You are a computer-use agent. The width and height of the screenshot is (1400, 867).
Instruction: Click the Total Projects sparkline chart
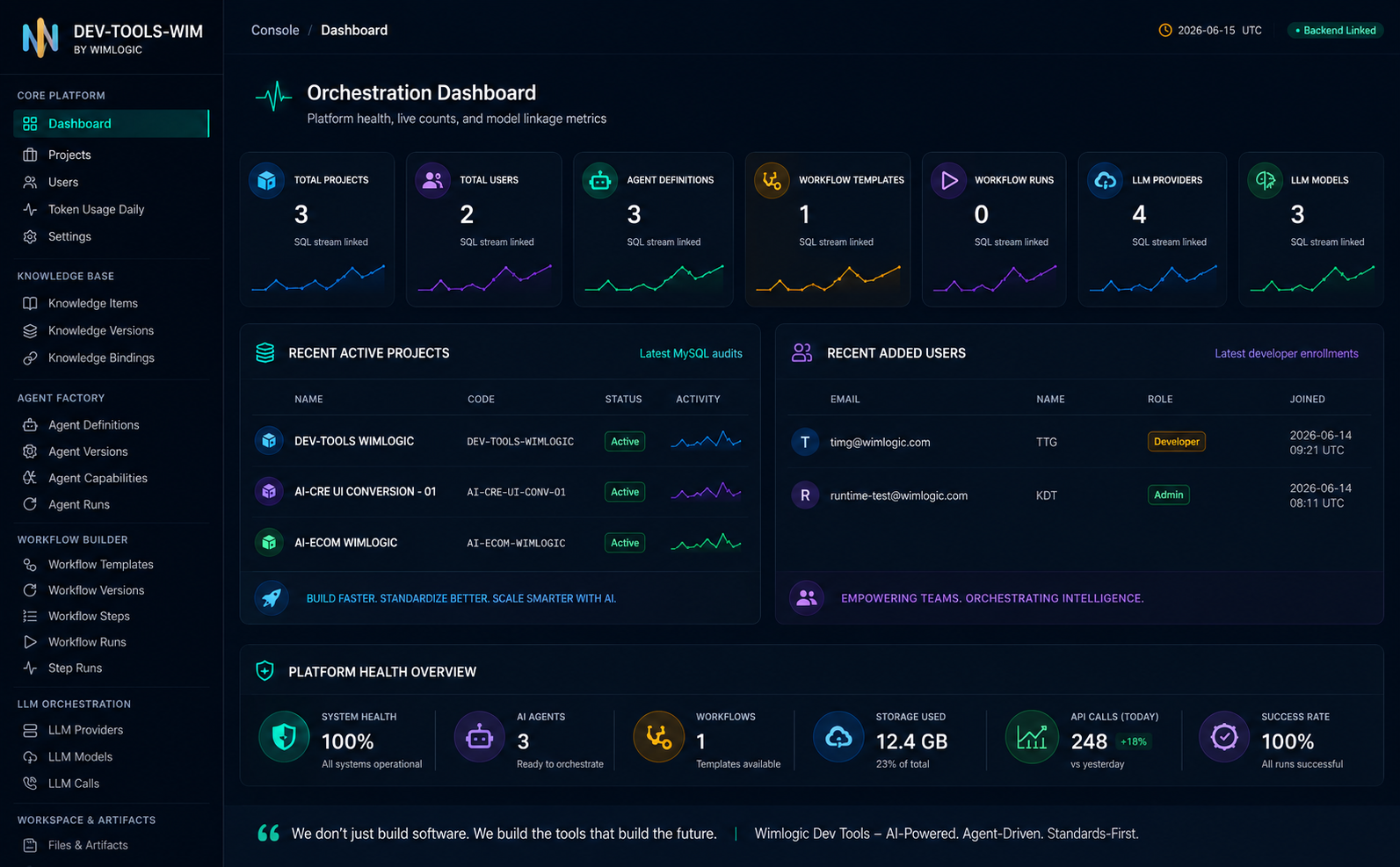318,278
